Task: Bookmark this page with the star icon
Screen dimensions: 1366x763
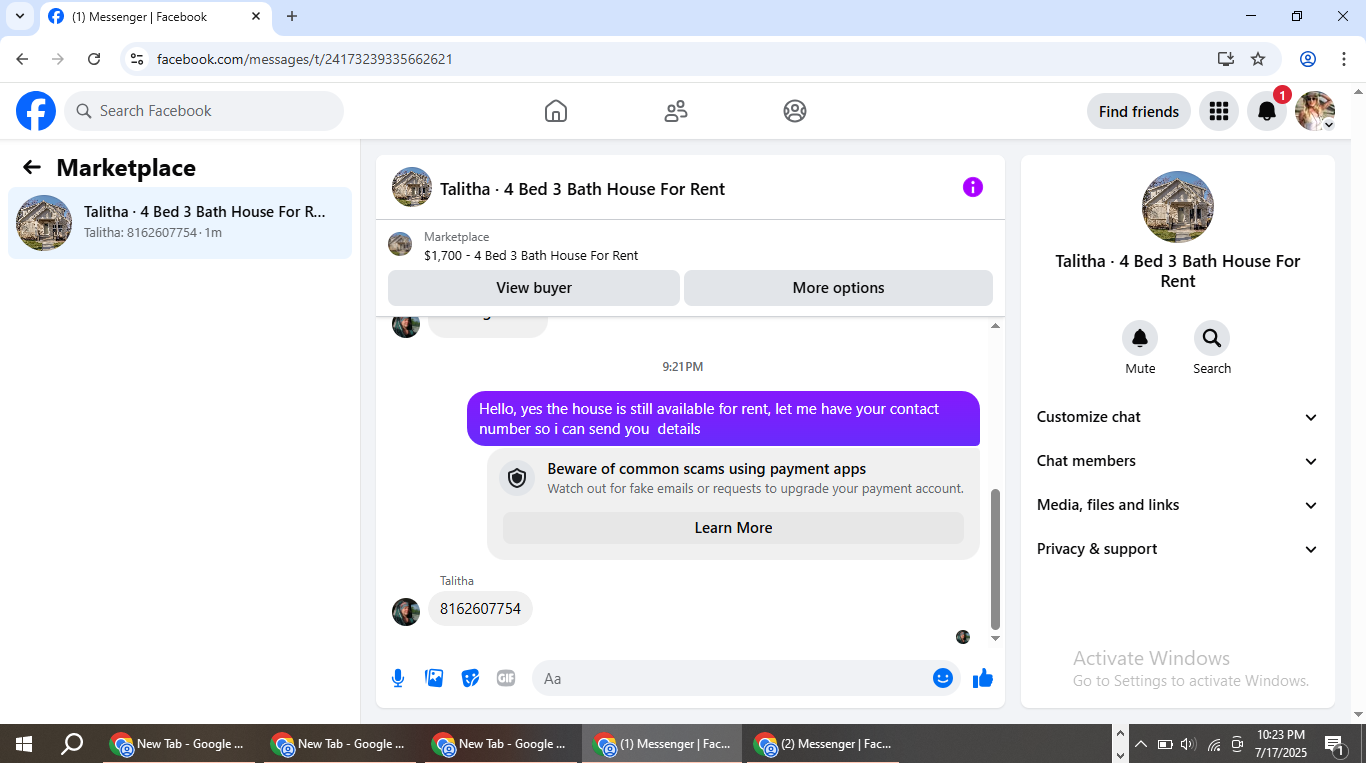Action: point(1258,59)
